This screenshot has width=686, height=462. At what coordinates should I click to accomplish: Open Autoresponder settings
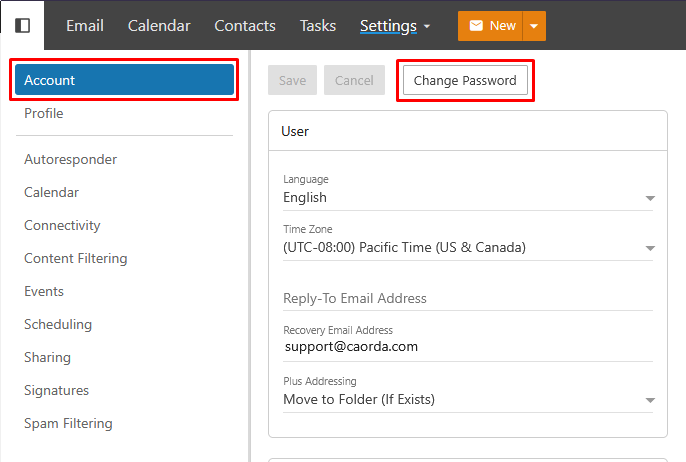[70, 159]
